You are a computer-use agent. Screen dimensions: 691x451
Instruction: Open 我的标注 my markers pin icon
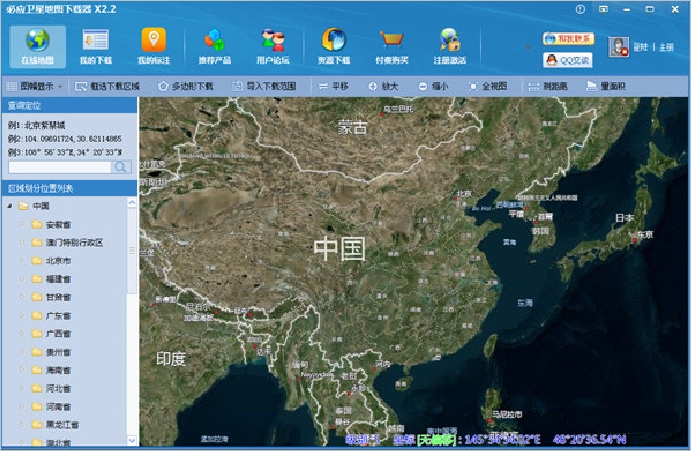pyautogui.click(x=153, y=46)
